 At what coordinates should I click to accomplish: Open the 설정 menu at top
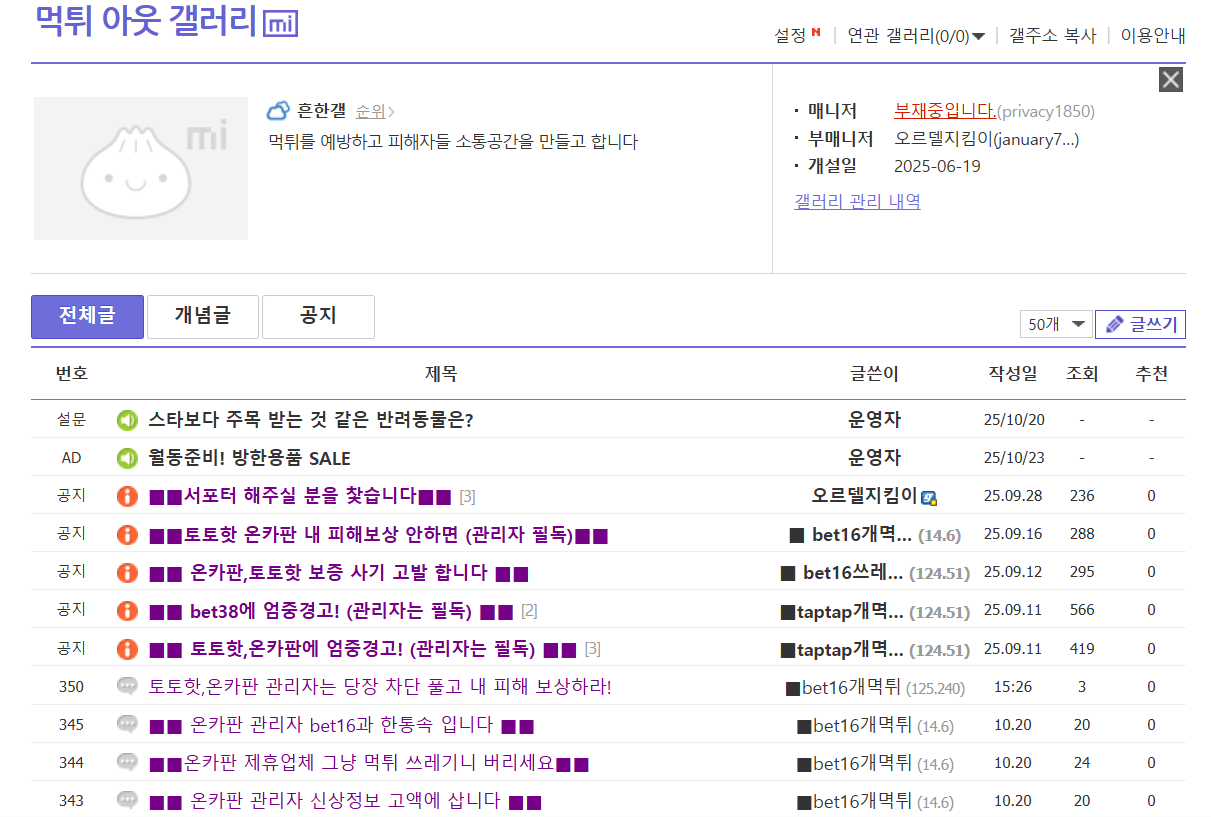pos(790,36)
